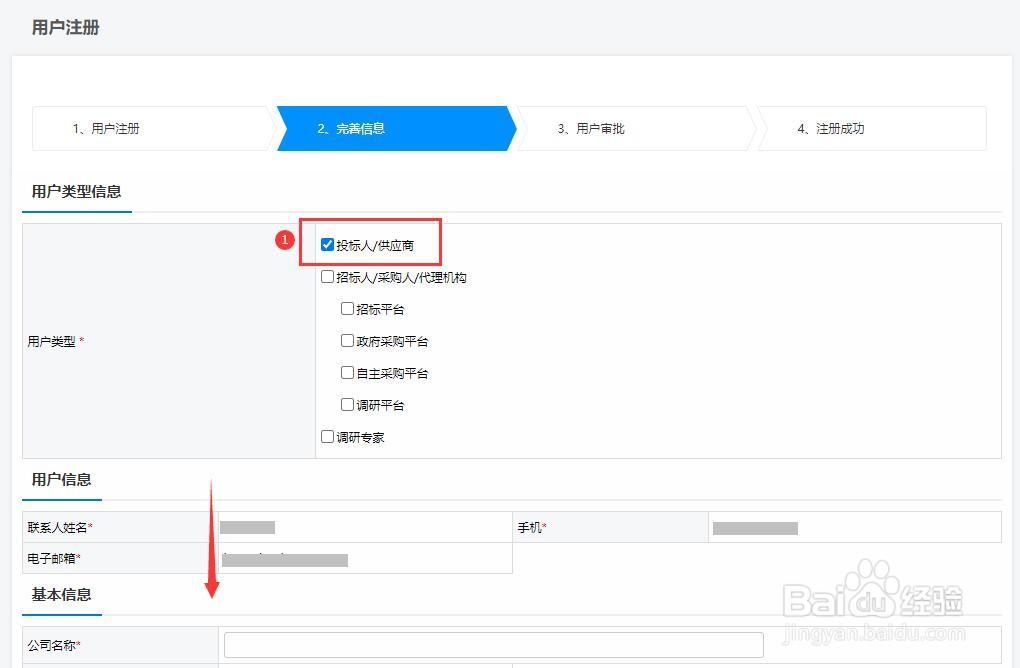The width and height of the screenshot is (1020, 668).
Task: Click the 联系人姓名* label
Action: pyautogui.click(x=60, y=527)
